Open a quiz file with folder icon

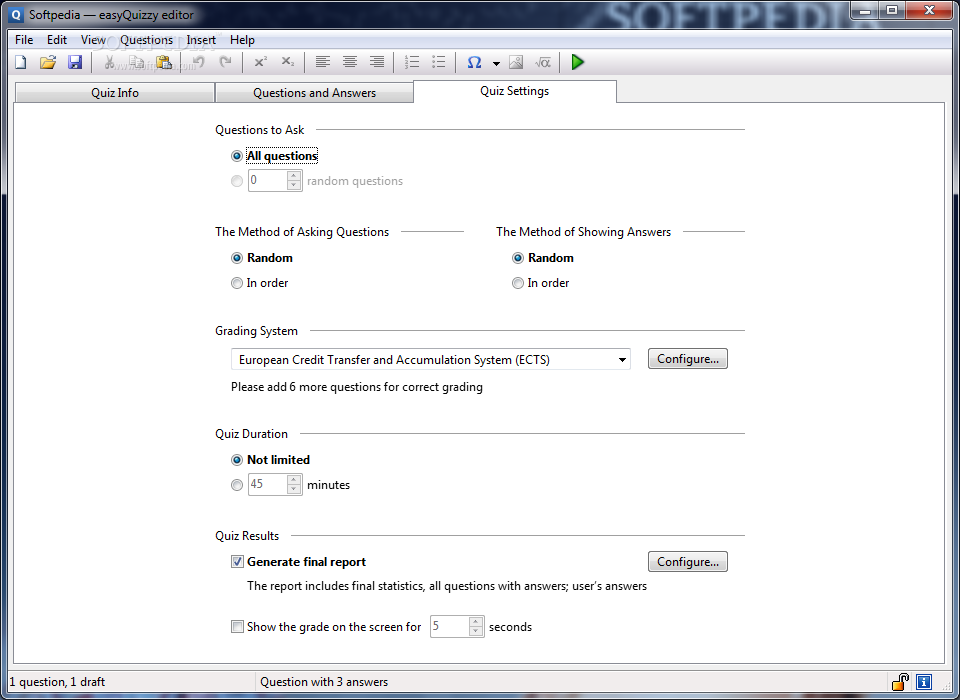[x=48, y=62]
